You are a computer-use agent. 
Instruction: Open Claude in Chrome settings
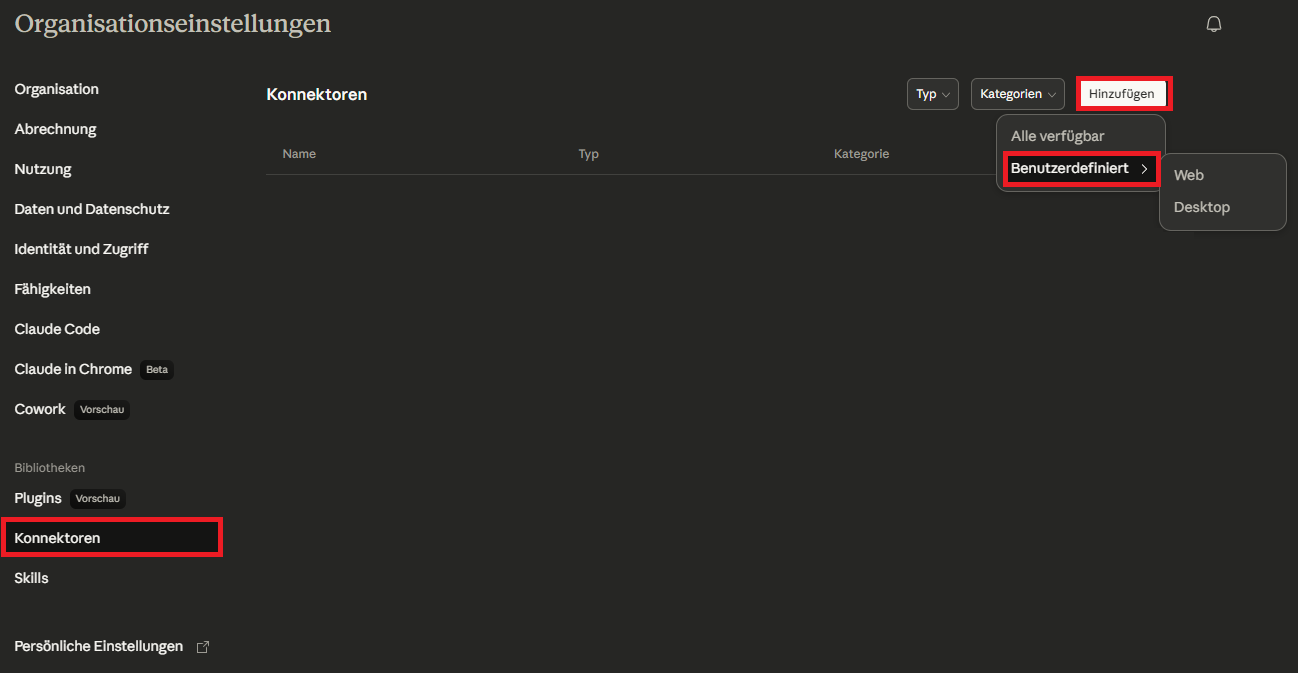pos(73,369)
